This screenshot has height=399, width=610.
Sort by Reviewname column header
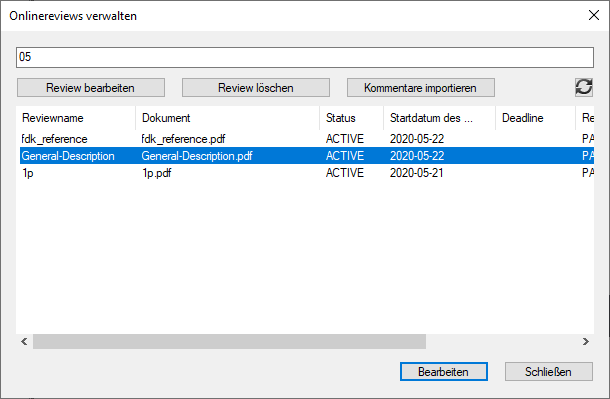(76, 118)
